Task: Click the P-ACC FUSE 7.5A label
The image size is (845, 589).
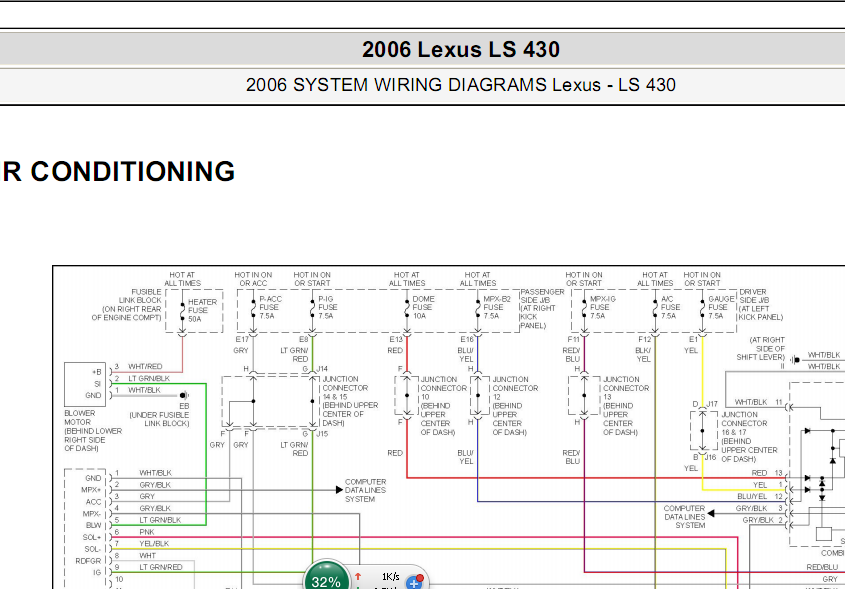Action: tap(271, 307)
